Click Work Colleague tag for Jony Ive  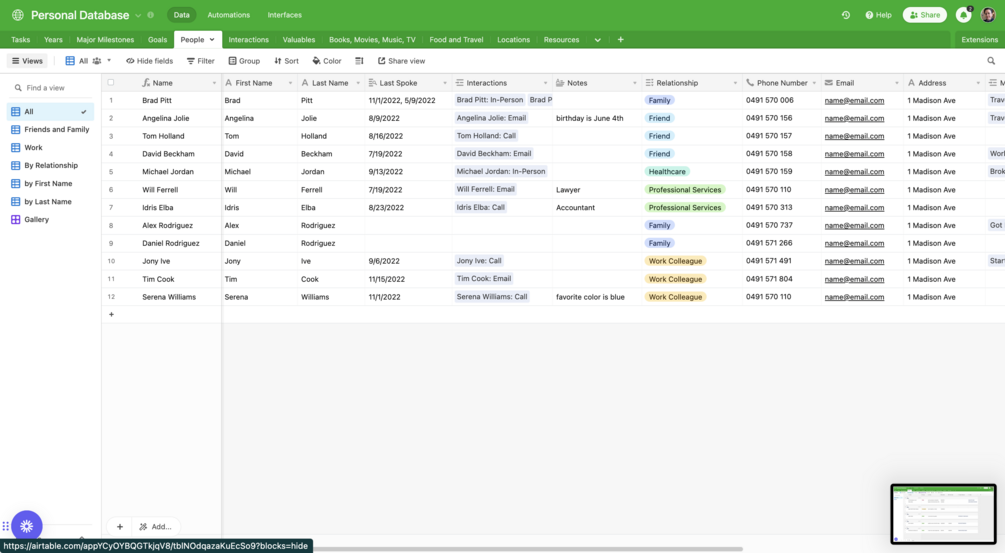pos(675,261)
